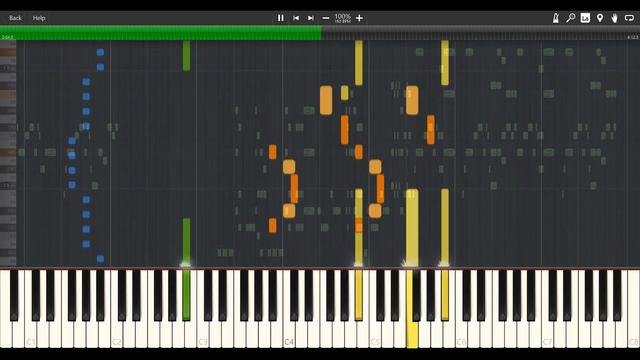Viewport: 640px width, 360px height.
Task: Skip back to previous section
Action: pyautogui.click(x=296, y=18)
